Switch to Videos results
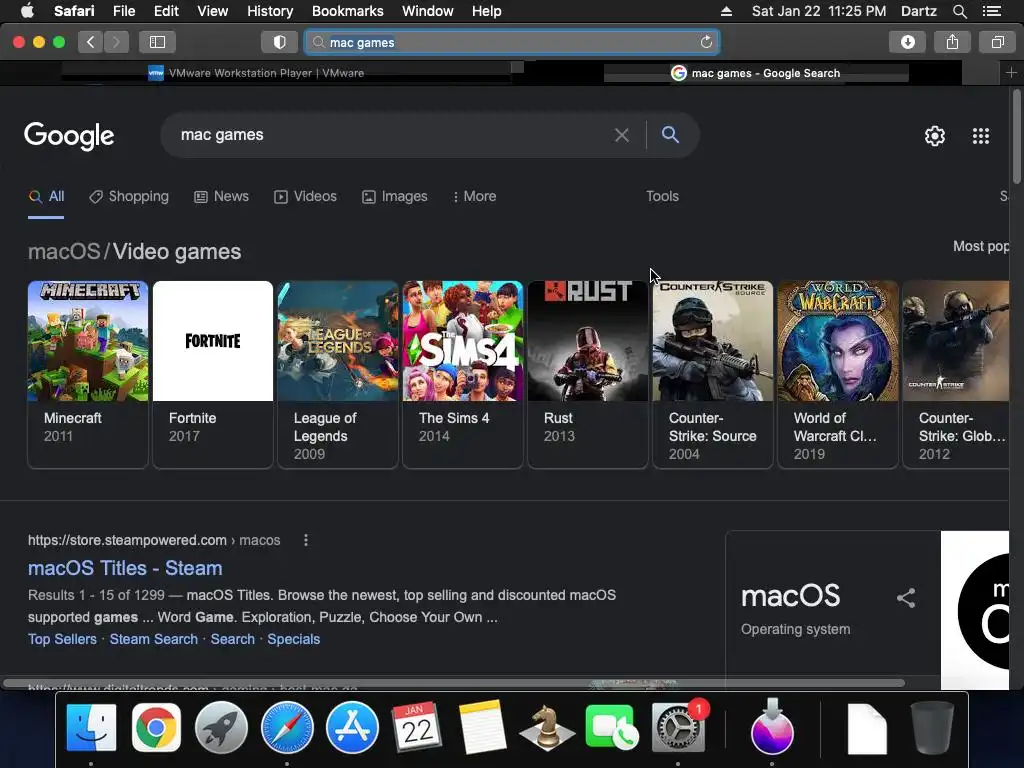 [x=306, y=196]
